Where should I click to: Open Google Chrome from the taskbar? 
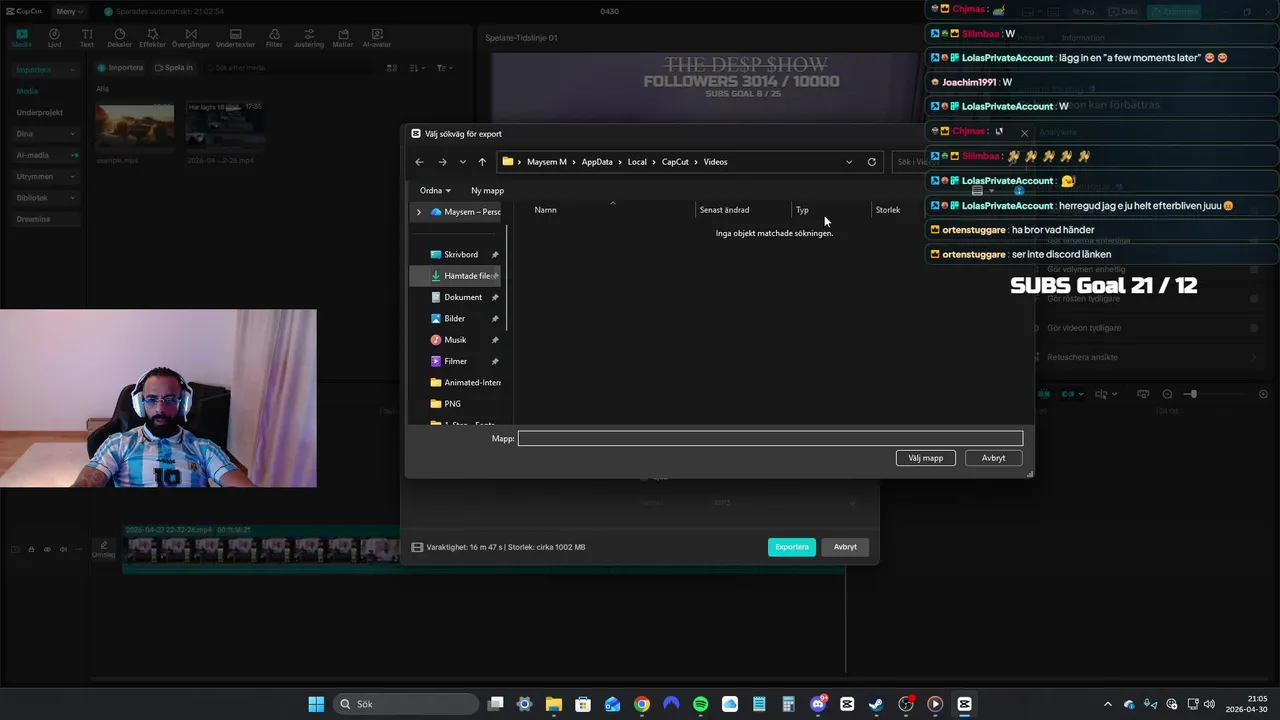tap(642, 704)
